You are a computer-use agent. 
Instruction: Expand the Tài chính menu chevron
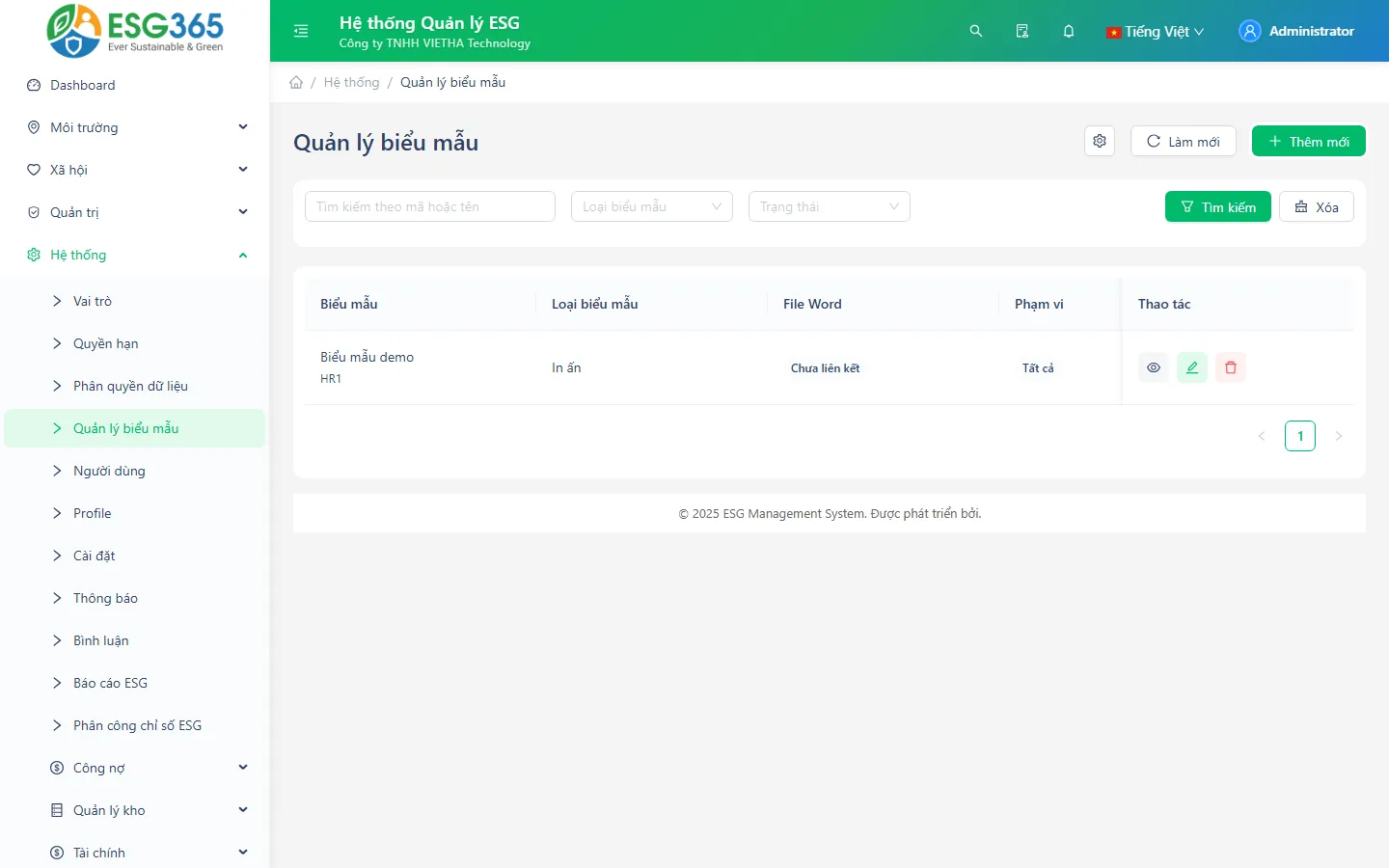pos(243,853)
